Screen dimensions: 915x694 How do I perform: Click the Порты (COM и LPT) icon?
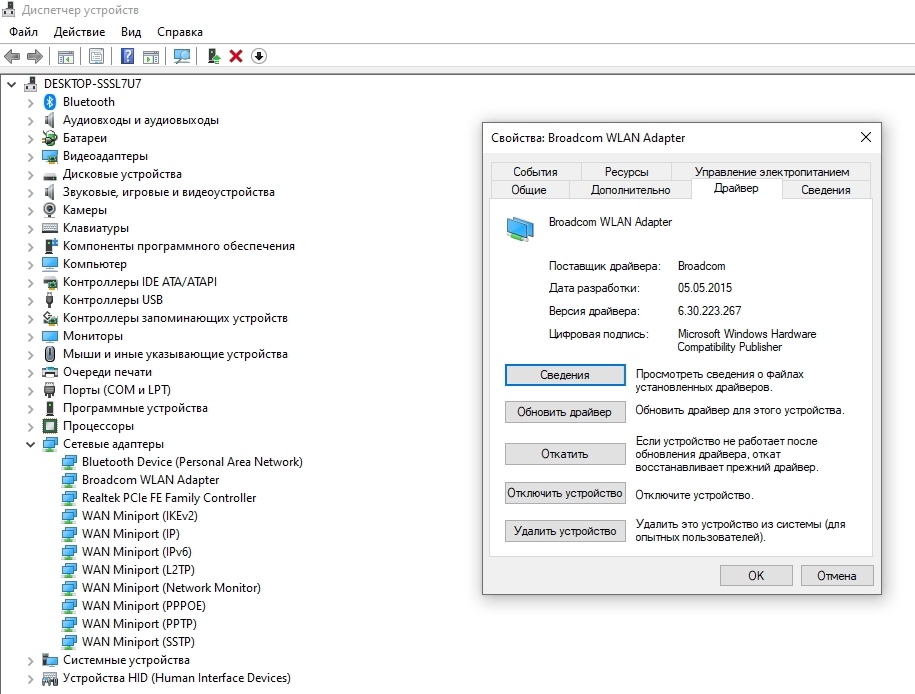[x=50, y=390]
